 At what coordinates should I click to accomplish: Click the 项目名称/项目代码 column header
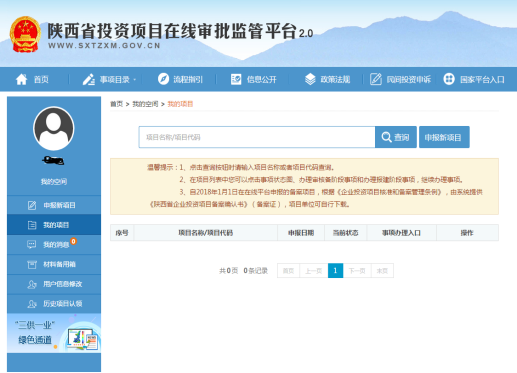pos(206,233)
